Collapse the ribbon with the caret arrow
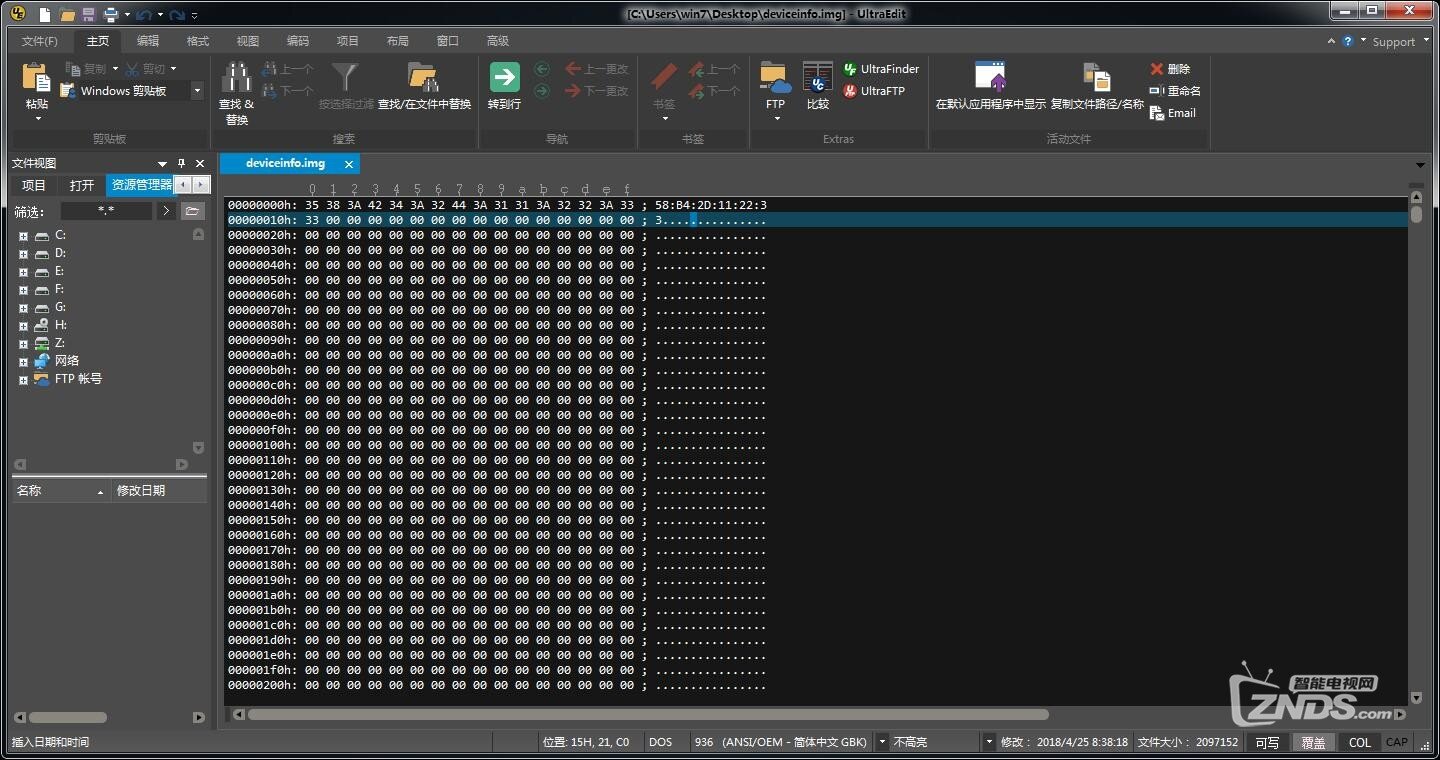The height and width of the screenshot is (760, 1440). pyautogui.click(x=1331, y=41)
